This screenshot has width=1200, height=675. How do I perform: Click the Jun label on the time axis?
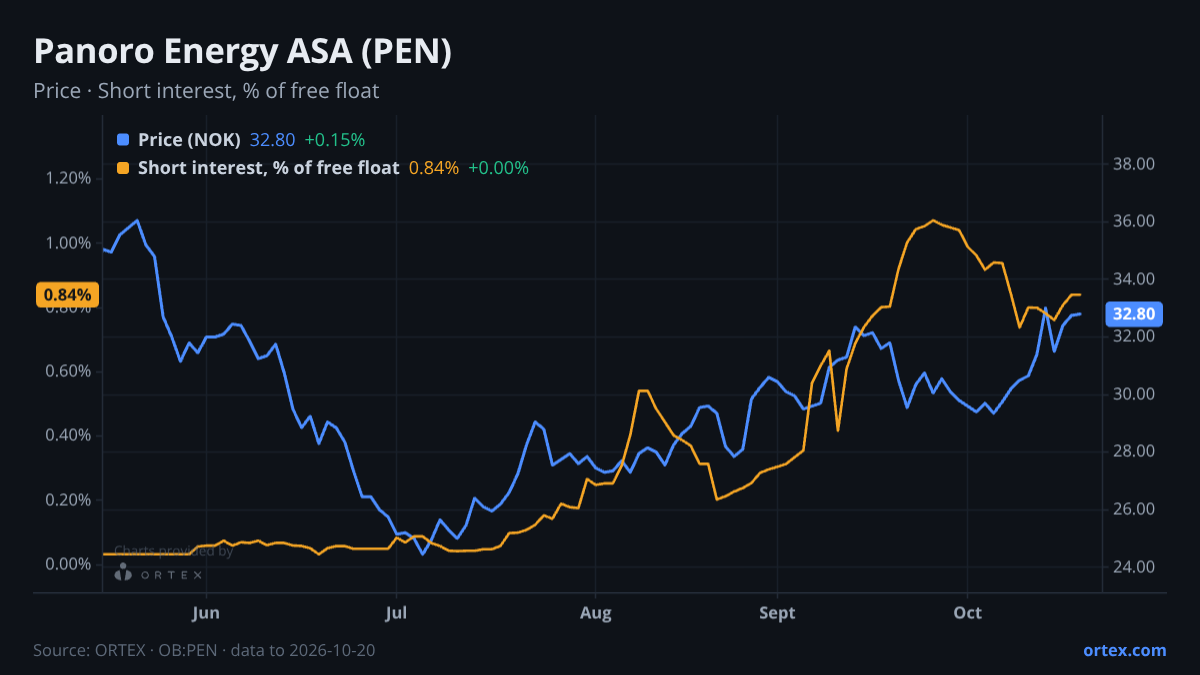tap(205, 612)
